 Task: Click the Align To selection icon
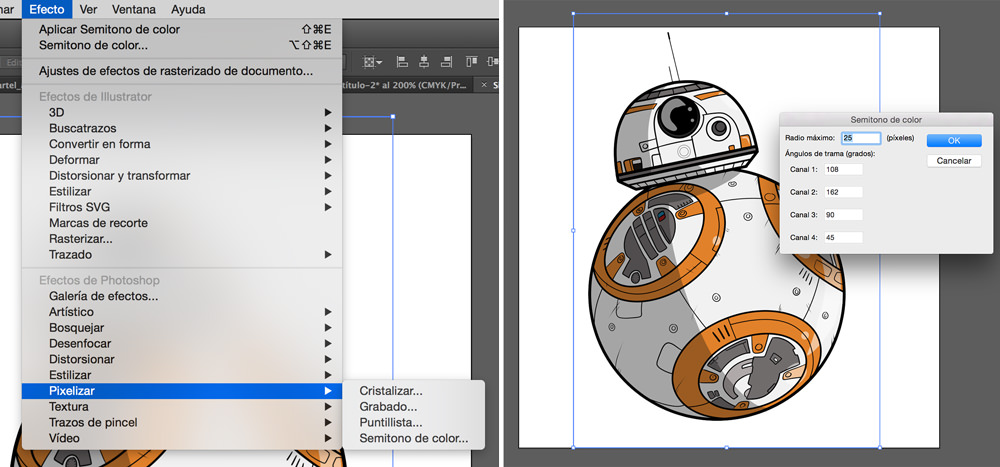click(x=369, y=62)
